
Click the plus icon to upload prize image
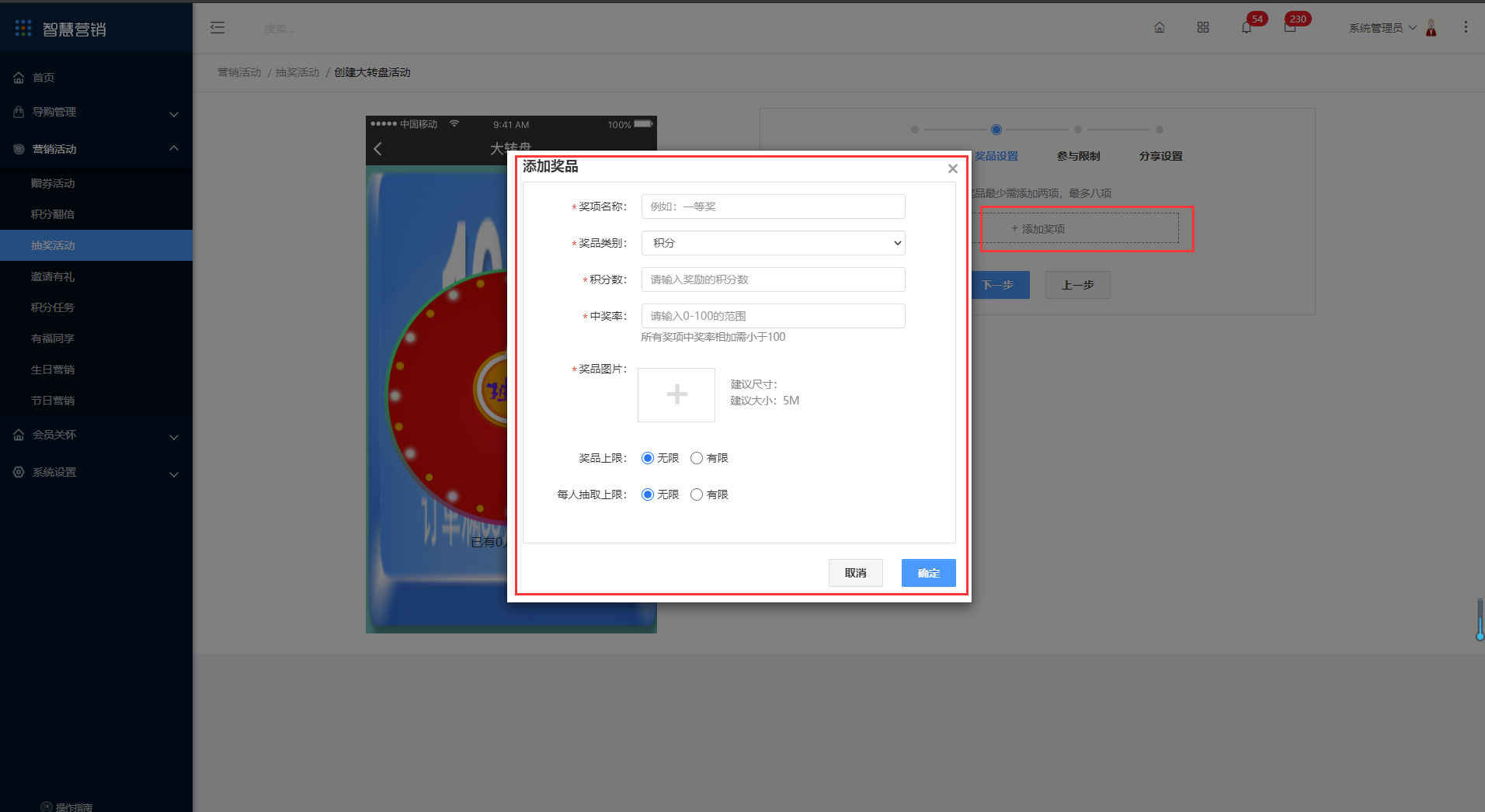point(676,394)
